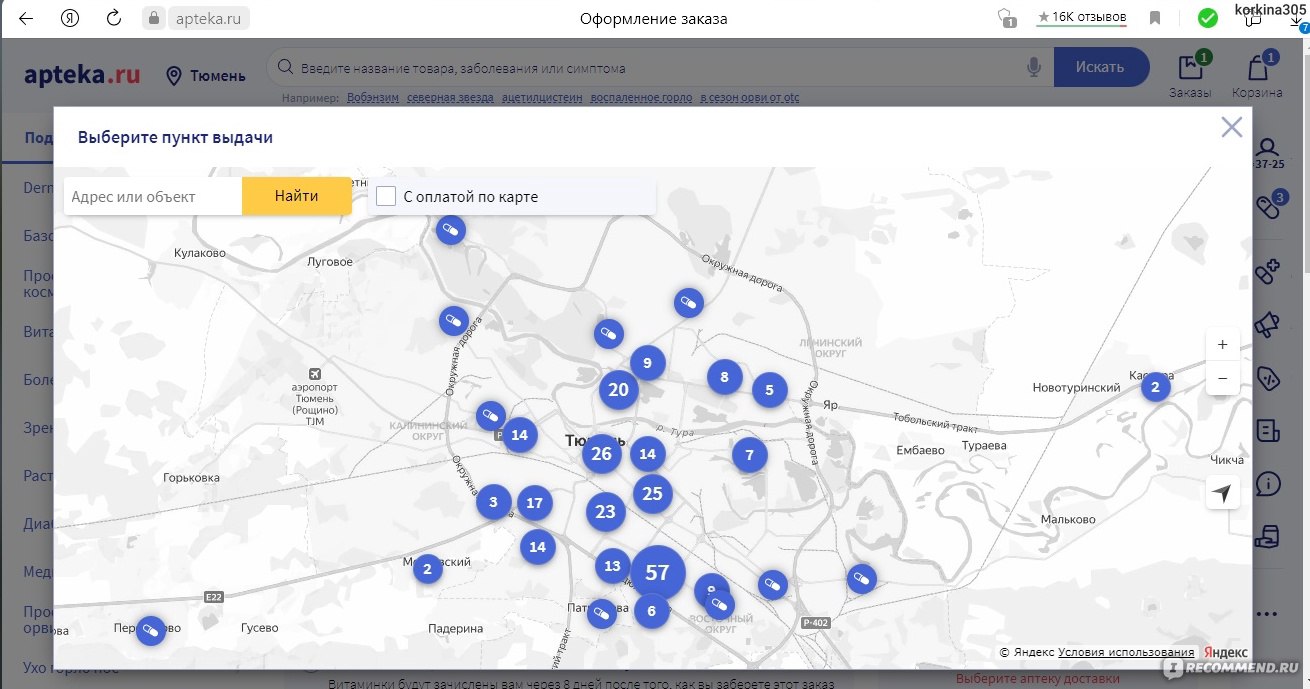This screenshot has height=689, width=1310.
Task: Open the green Protect checkmark icon
Action: [1208, 18]
